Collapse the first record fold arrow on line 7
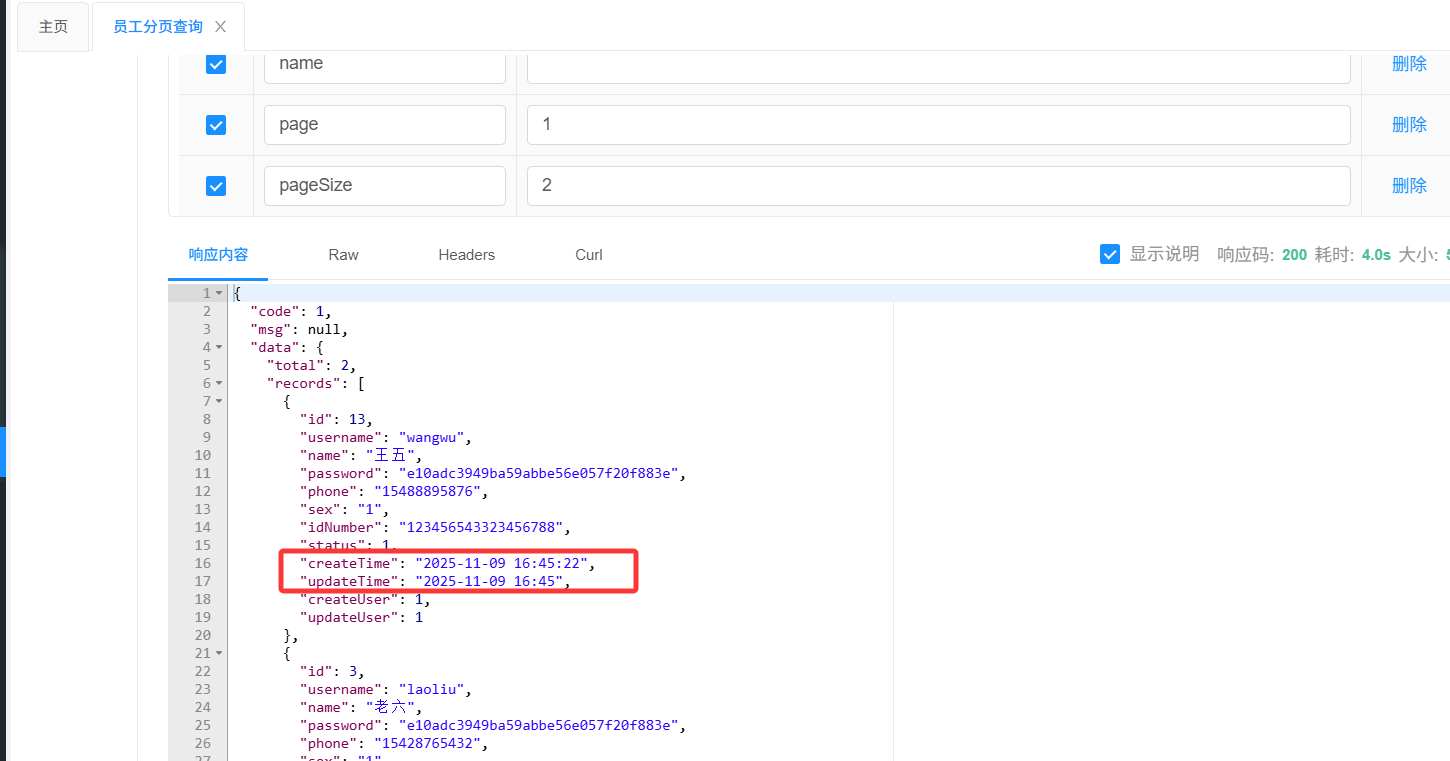Image resolution: width=1450 pixels, height=761 pixels. (219, 401)
